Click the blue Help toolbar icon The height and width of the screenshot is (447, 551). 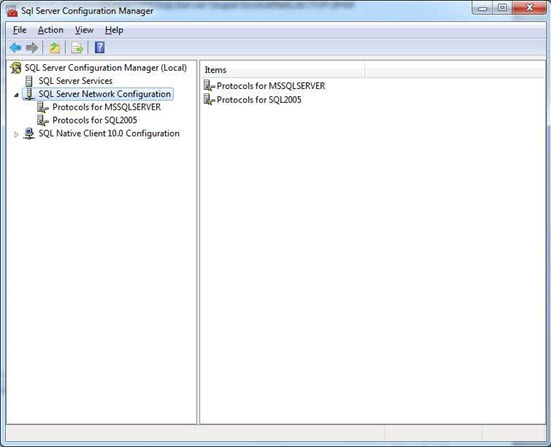[x=99, y=47]
